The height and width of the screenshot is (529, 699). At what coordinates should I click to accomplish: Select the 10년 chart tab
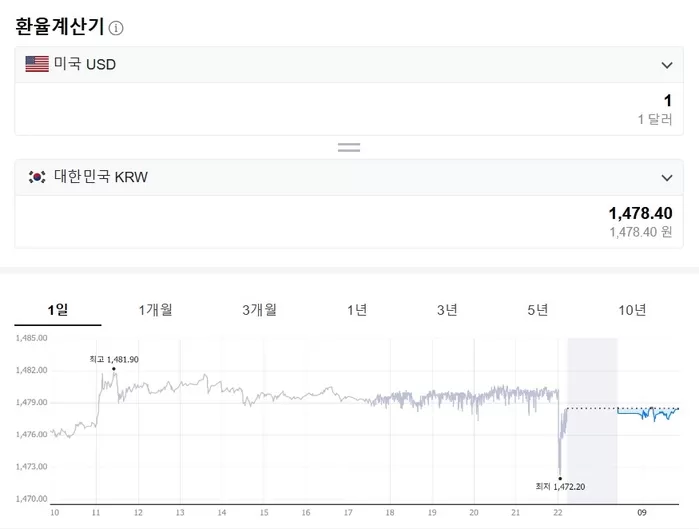click(x=632, y=310)
